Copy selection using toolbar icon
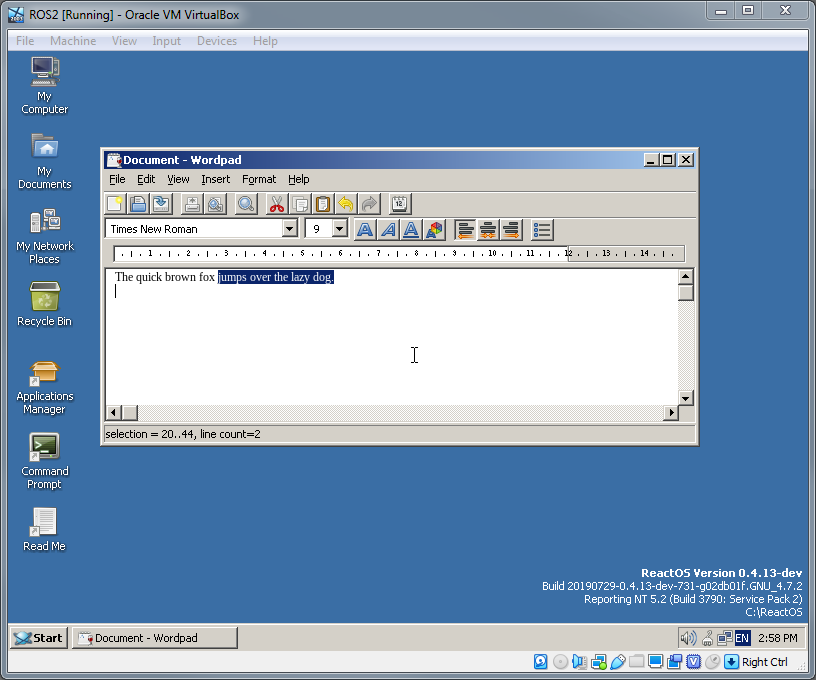 [x=299, y=204]
